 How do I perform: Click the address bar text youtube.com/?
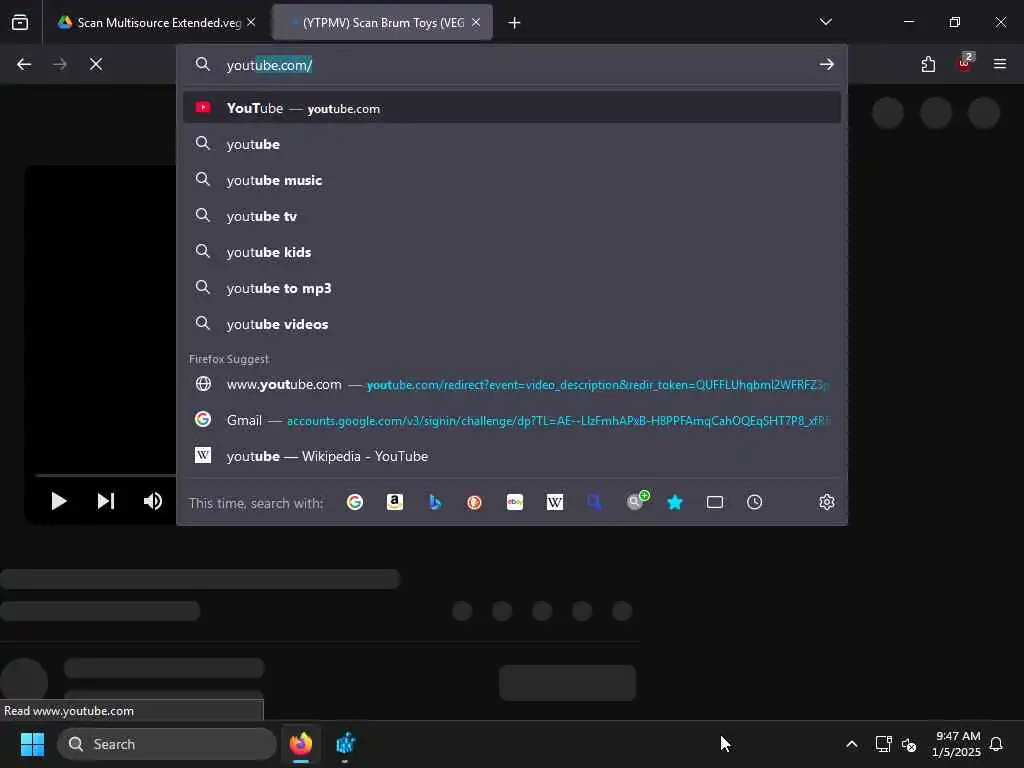coord(269,65)
